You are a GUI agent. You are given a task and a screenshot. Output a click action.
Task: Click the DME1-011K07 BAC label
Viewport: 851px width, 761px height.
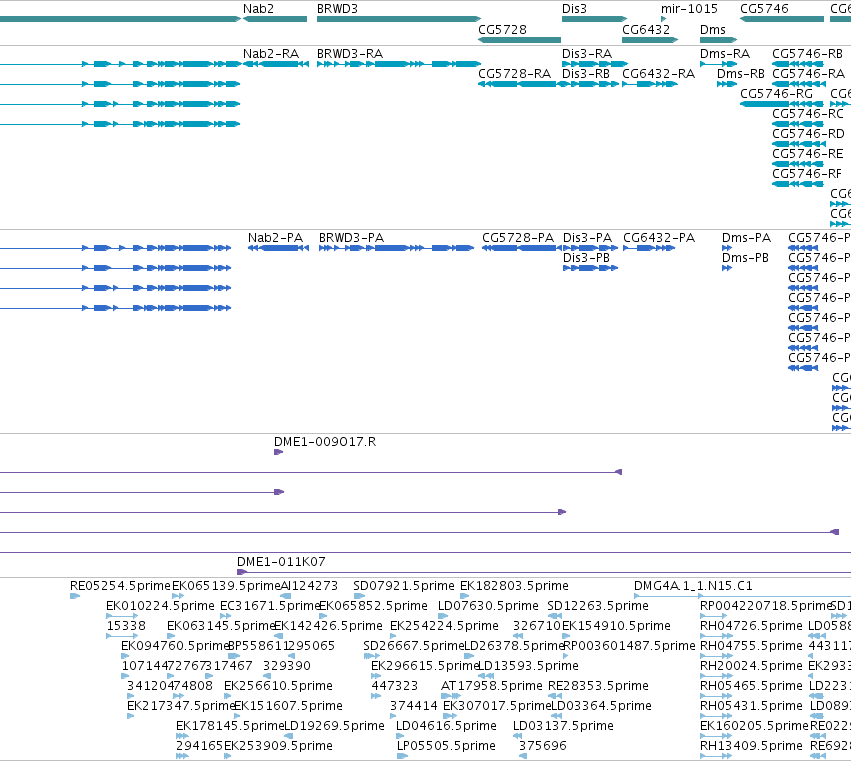pos(281,562)
